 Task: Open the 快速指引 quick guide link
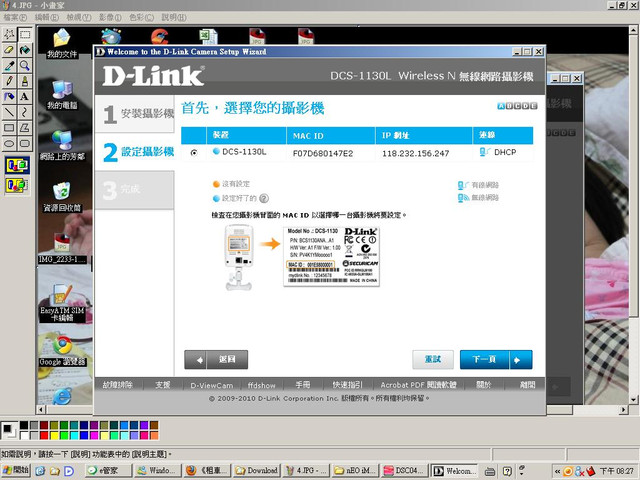tap(347, 385)
